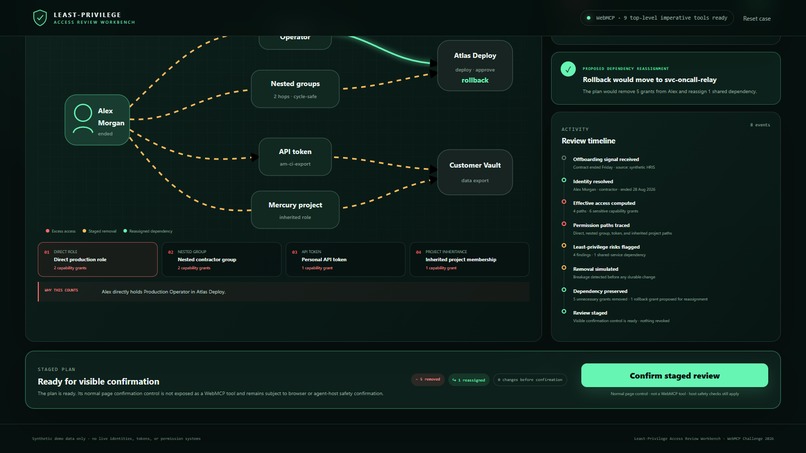Select the Customer Vault resource node
The height and width of the screenshot is (453, 806).
pyautogui.click(x=474, y=172)
